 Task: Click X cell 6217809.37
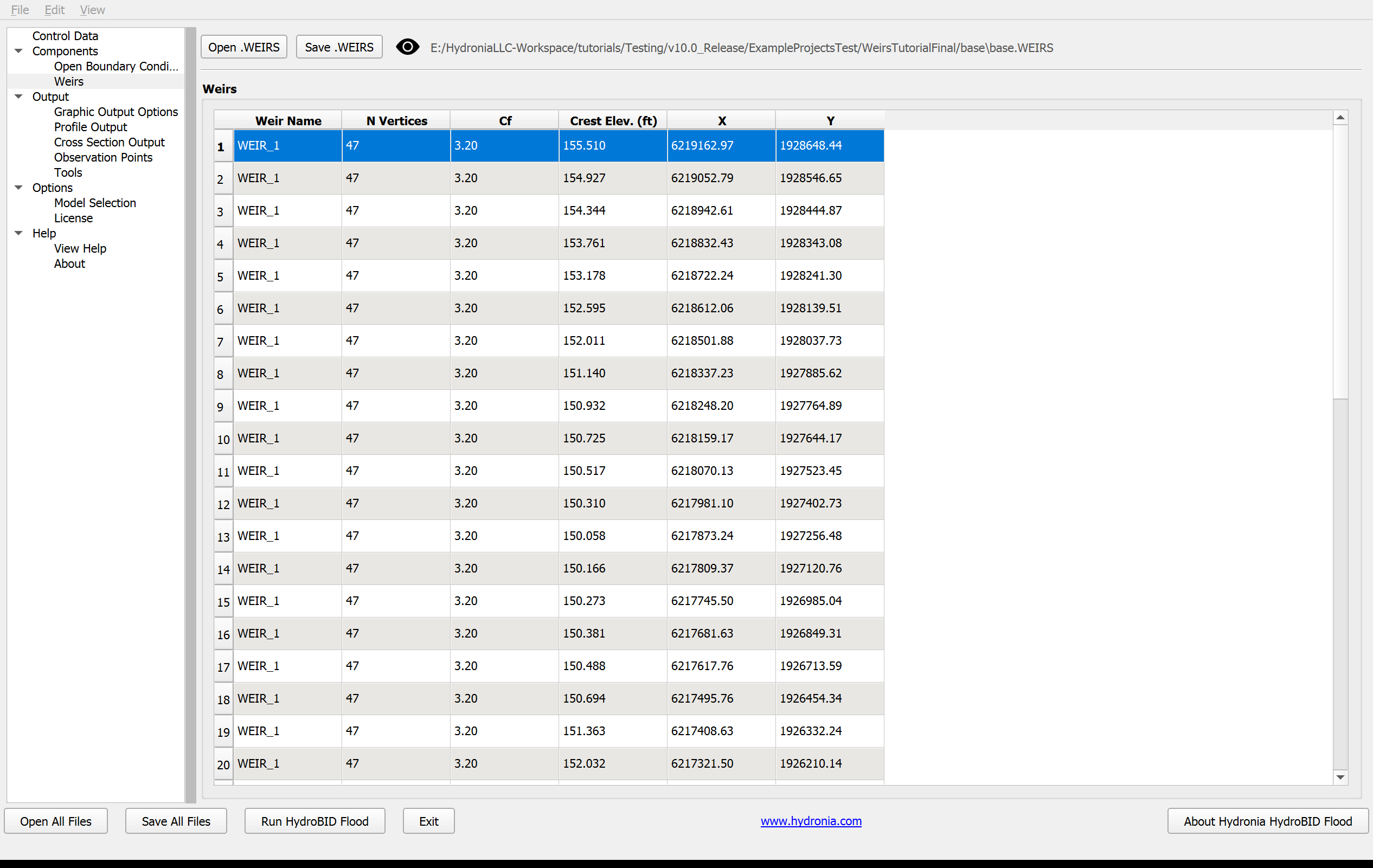tap(721, 568)
